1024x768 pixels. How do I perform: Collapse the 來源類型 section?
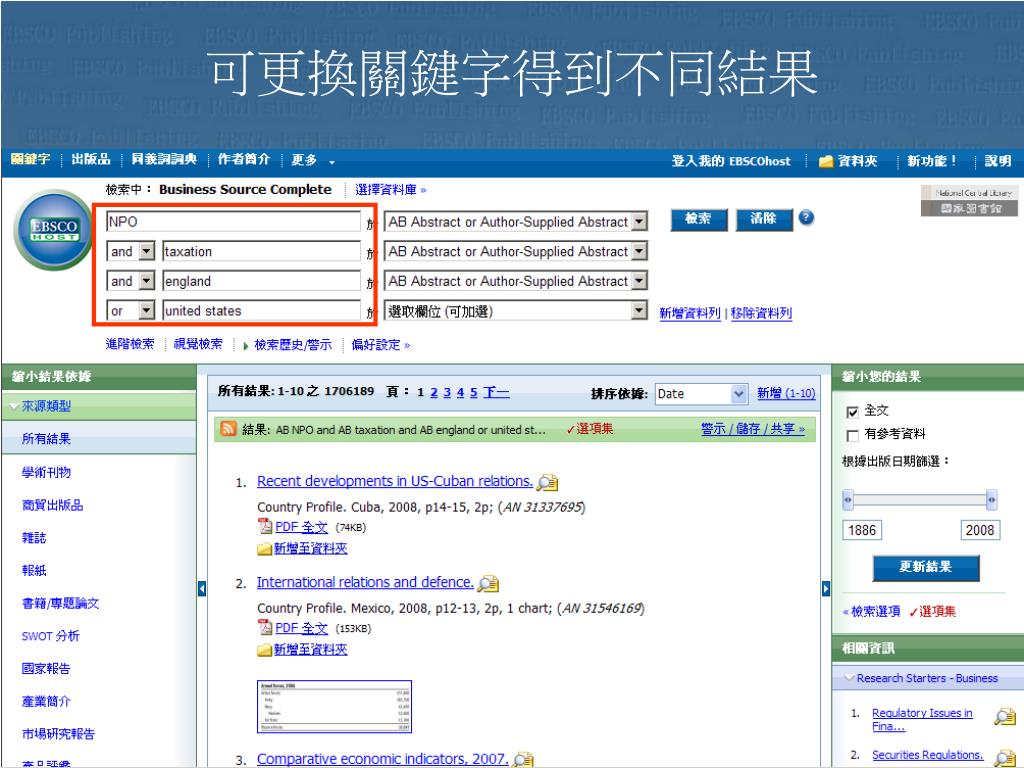click(x=14, y=406)
